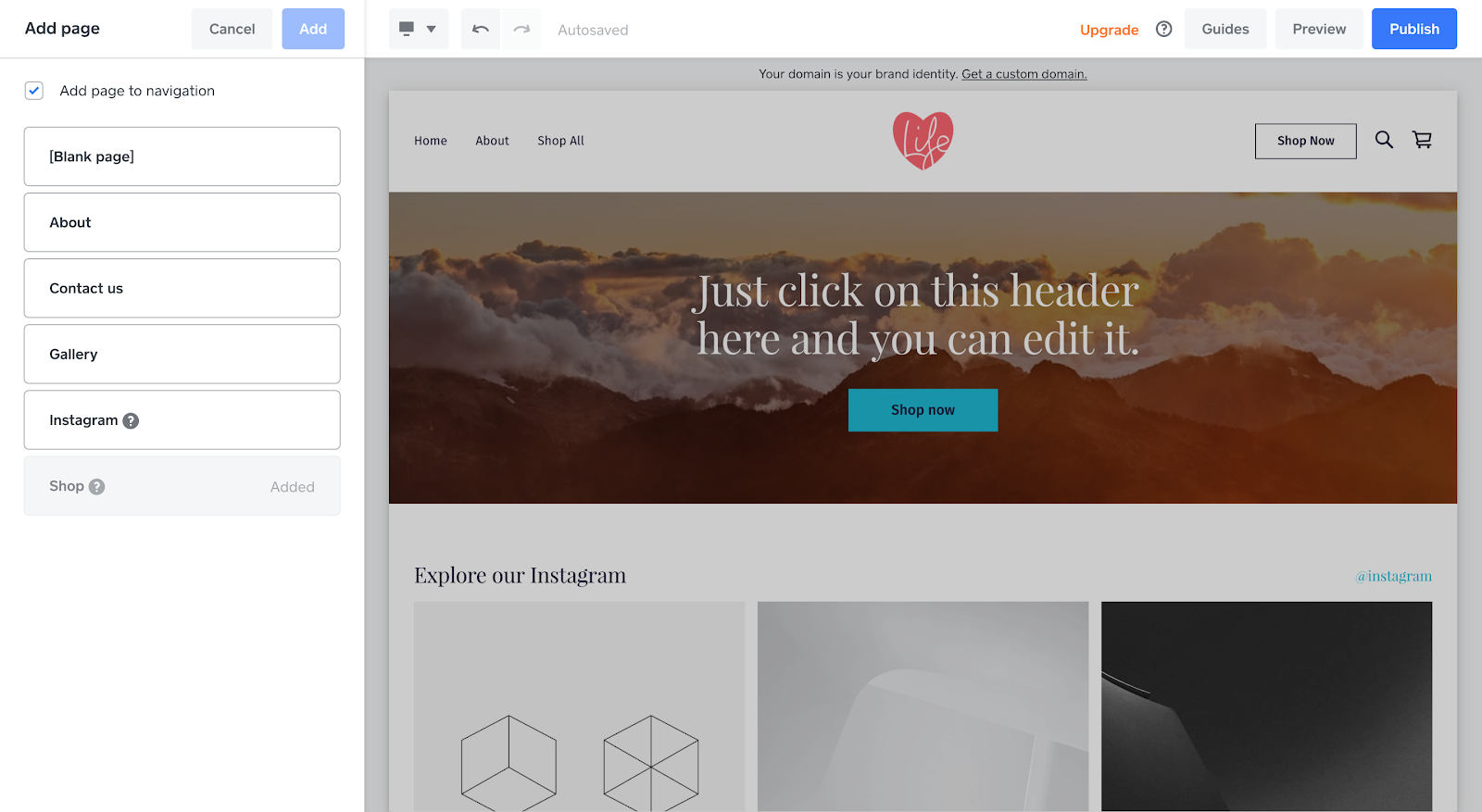1482x812 pixels.
Task: Select the Contact us page template
Action: [182, 288]
